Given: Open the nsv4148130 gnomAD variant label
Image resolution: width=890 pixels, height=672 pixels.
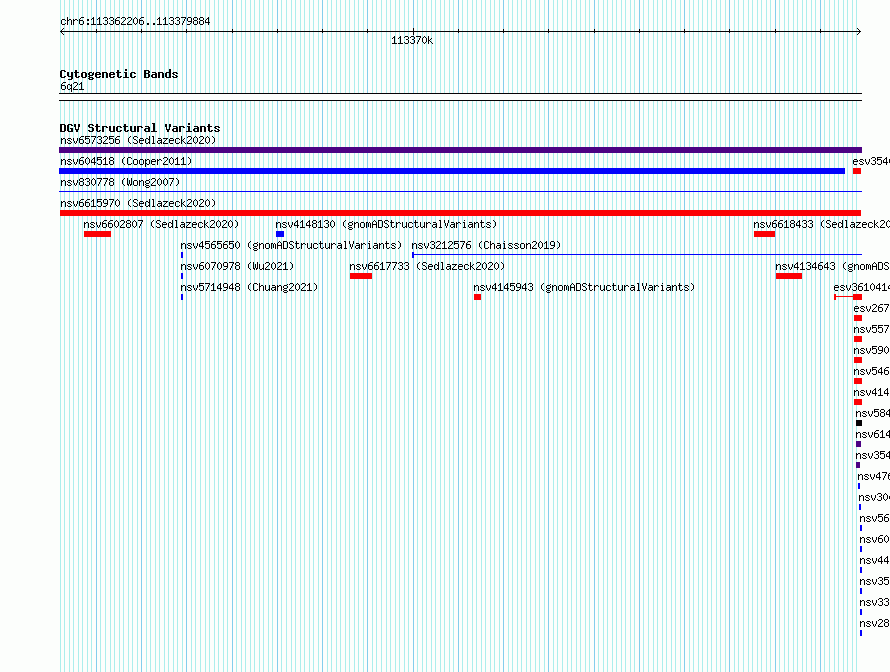Looking at the screenshot, I should pos(386,224).
